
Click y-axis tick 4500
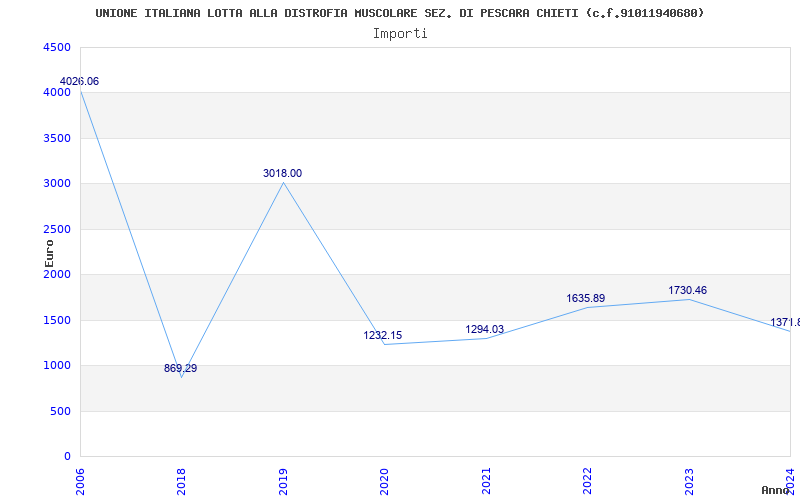57,47
